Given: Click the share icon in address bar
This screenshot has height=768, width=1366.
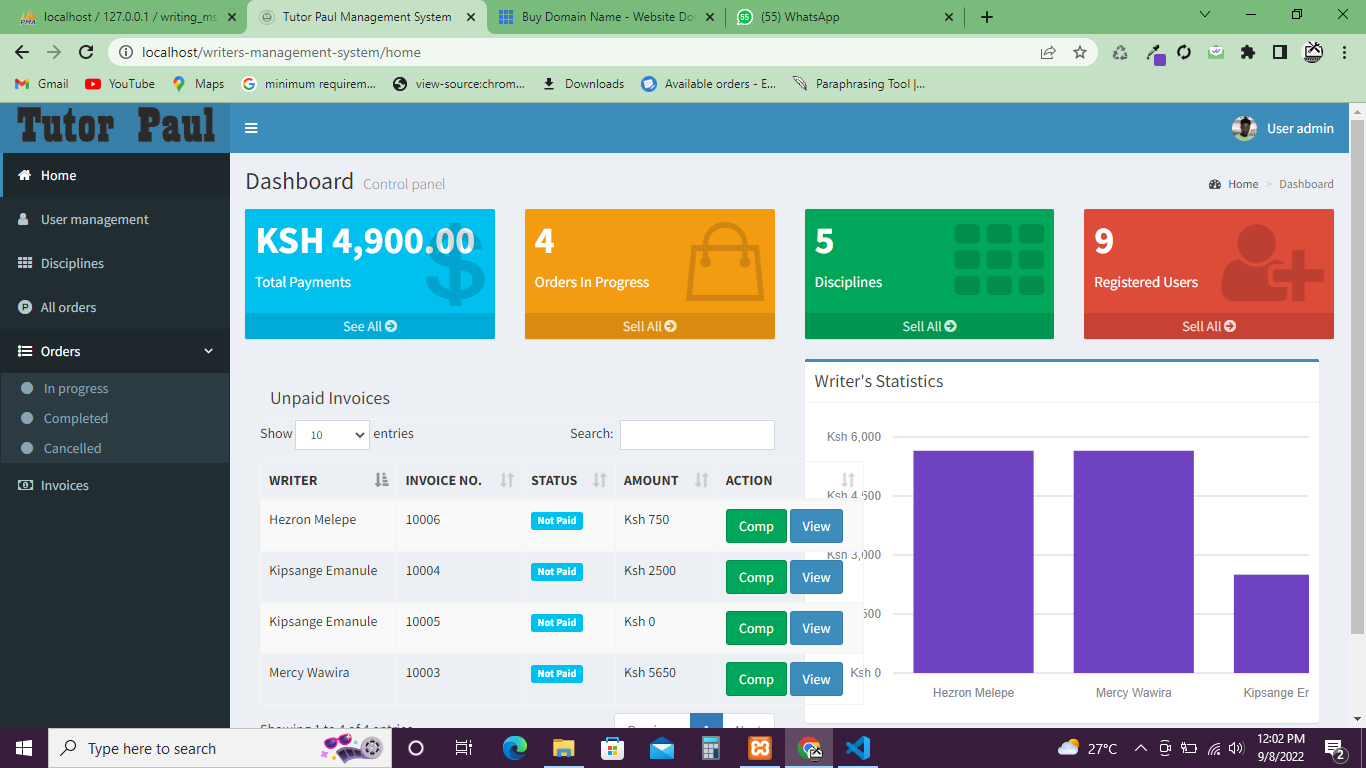Looking at the screenshot, I should point(1048,52).
